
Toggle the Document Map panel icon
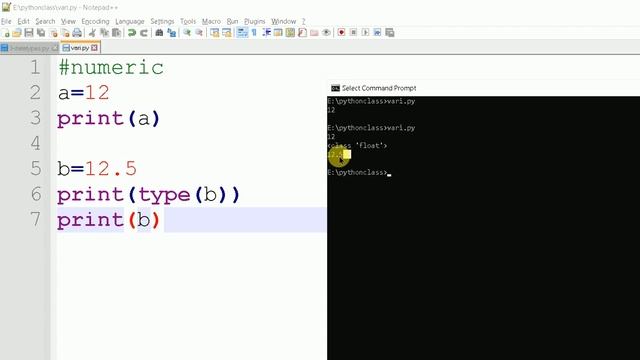pyautogui.click(x=290, y=33)
